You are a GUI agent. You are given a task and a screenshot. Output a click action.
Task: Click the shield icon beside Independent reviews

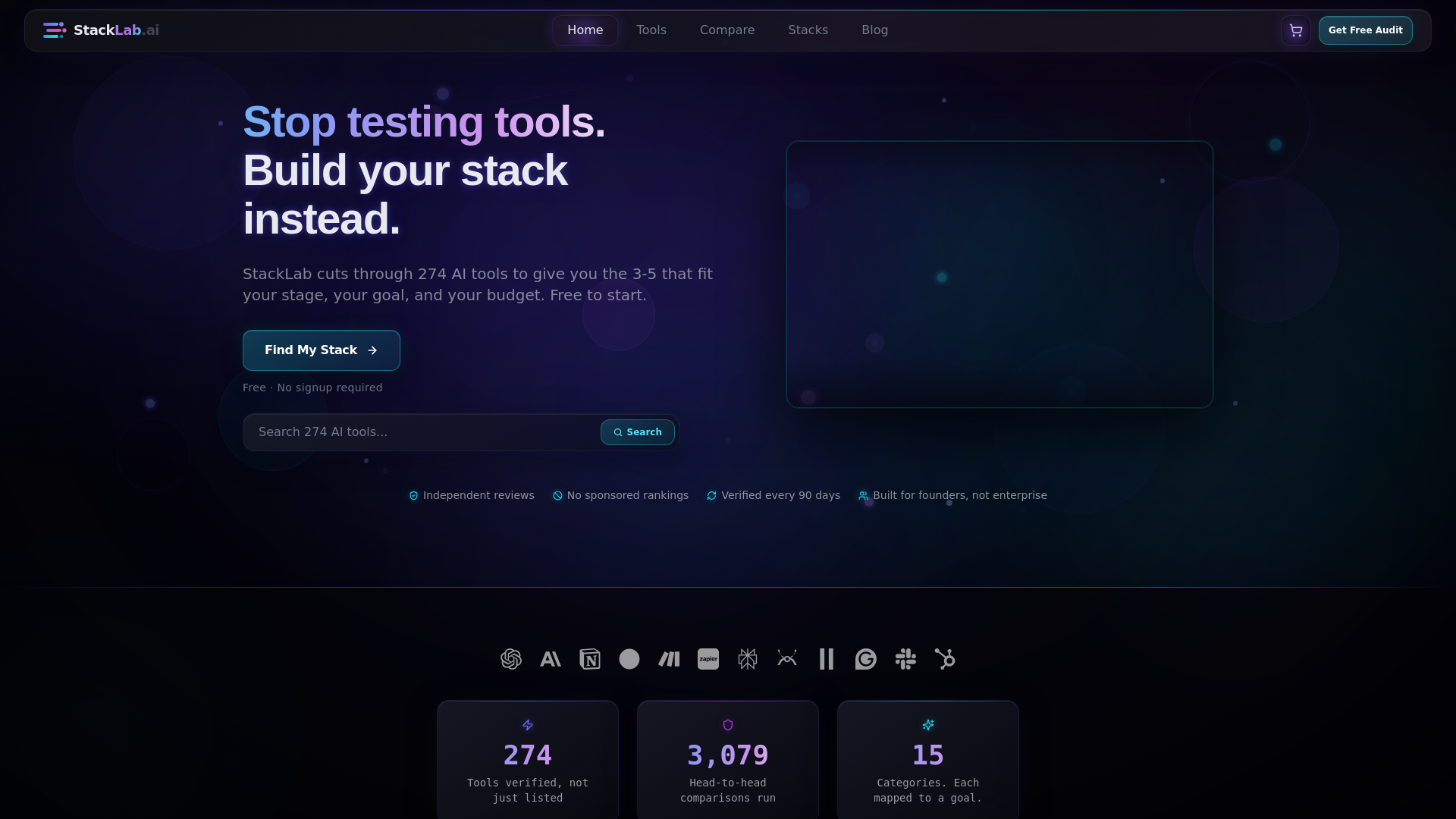click(414, 496)
